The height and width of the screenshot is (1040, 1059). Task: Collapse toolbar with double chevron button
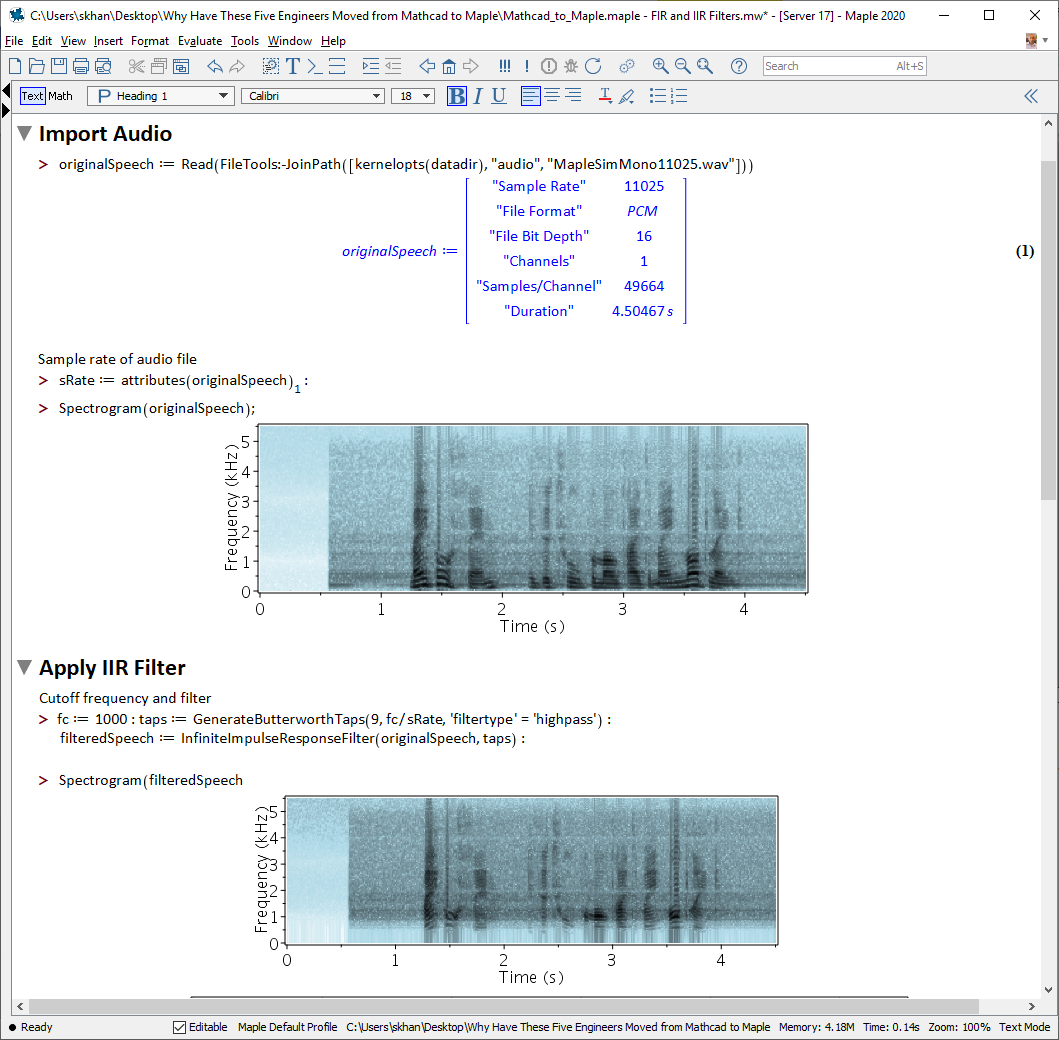pos(1031,96)
